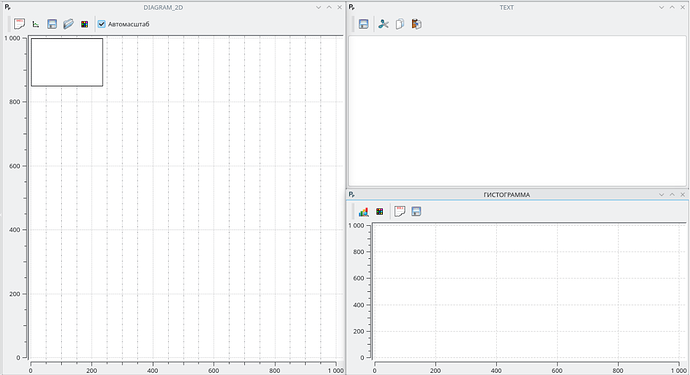
Task: Click the note icon in DIAGRAM_2D toolbar
Action: [x=19, y=24]
